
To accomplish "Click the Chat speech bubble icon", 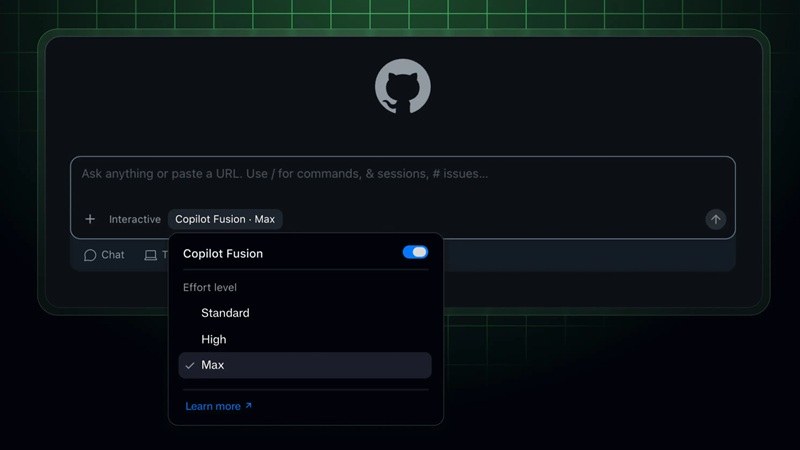I will click(90, 255).
